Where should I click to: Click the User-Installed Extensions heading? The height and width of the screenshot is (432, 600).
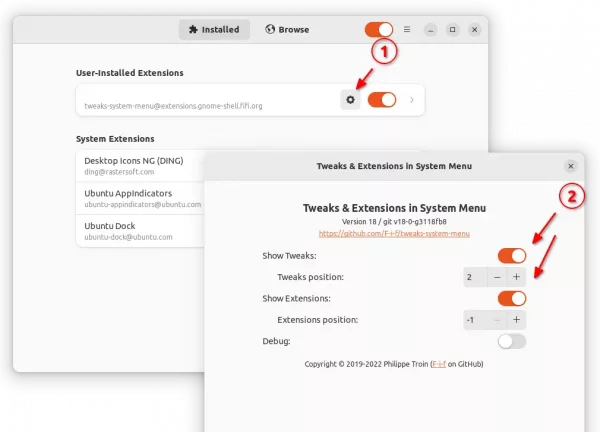click(x=130, y=73)
